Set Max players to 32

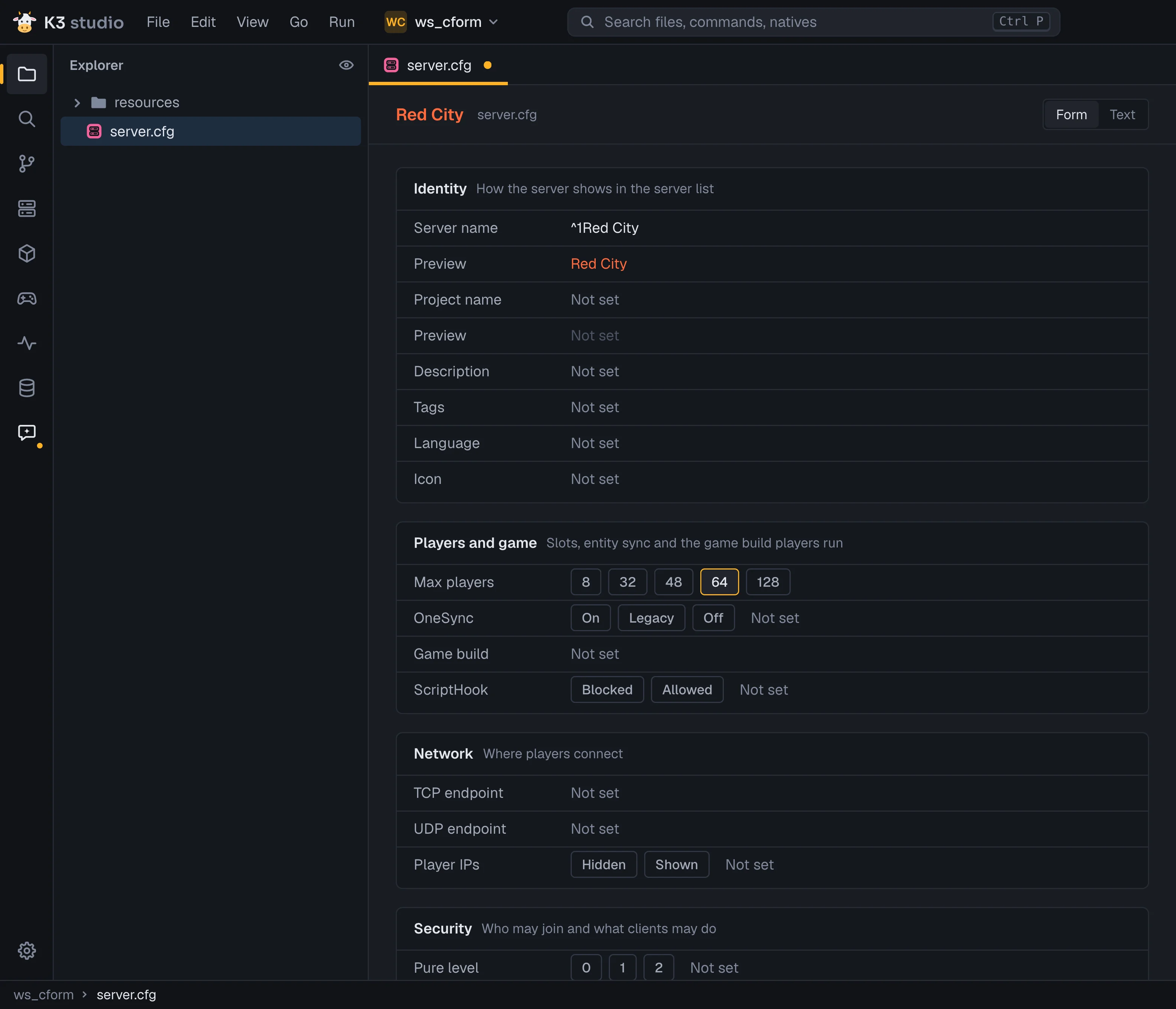click(x=627, y=582)
